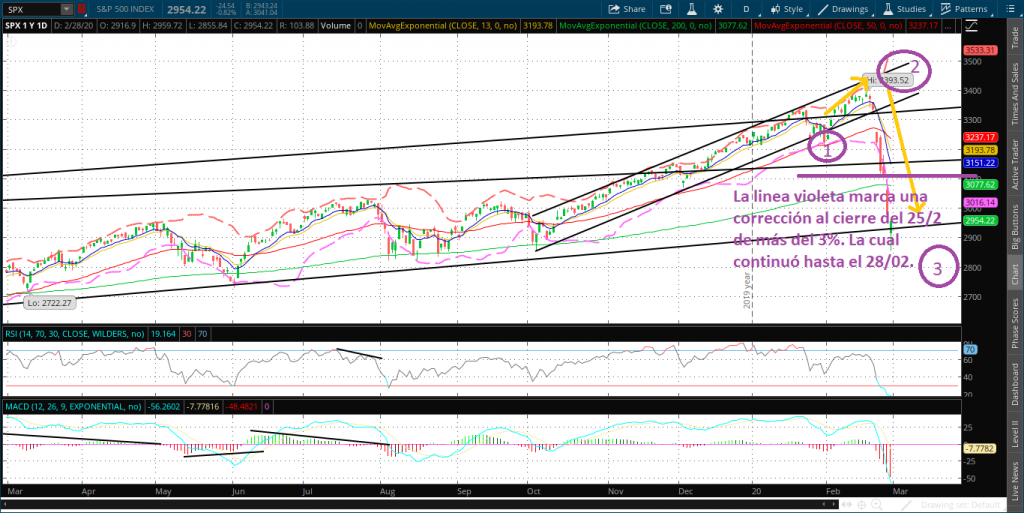Open the Big Buttons side tab
The height and width of the screenshot is (513, 1024).
coord(1015,227)
